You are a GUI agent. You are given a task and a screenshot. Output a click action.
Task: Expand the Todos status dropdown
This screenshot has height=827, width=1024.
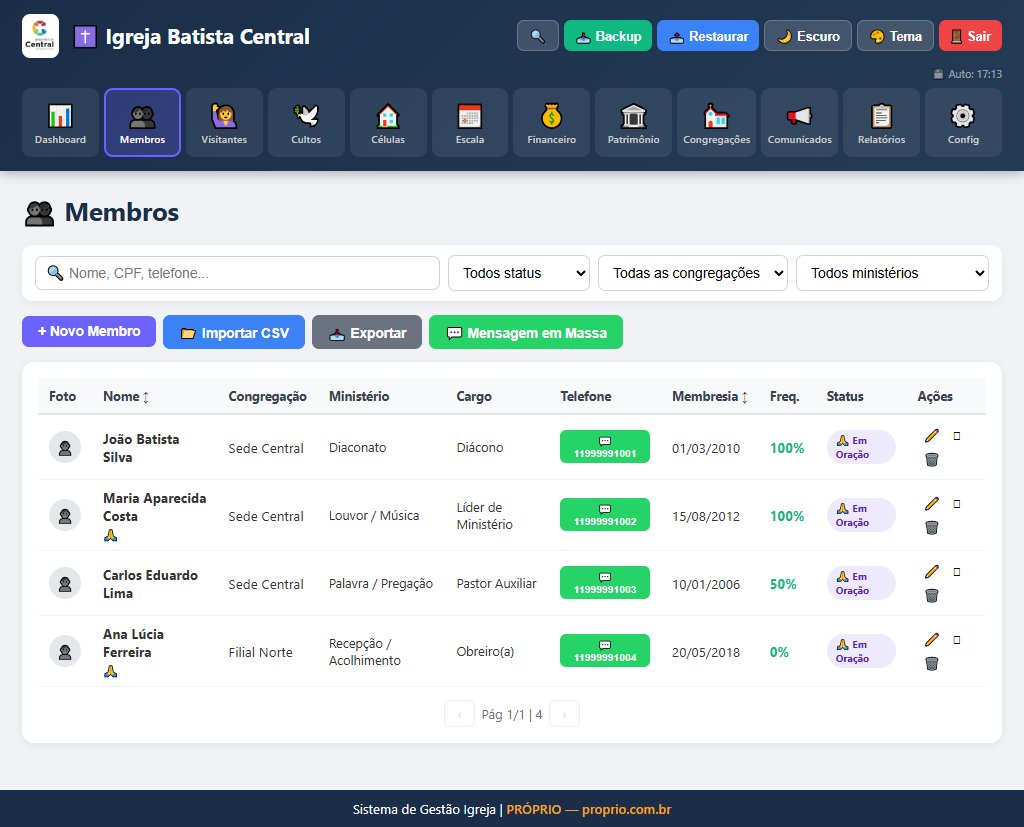click(519, 273)
